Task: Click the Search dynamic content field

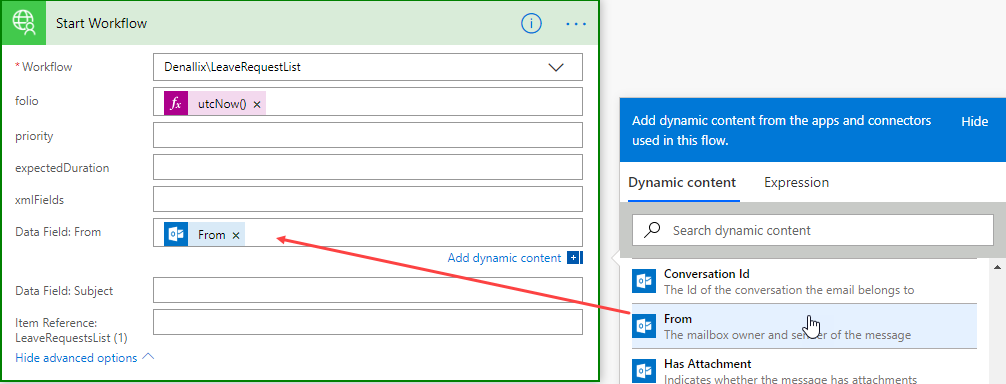Action: pos(812,230)
